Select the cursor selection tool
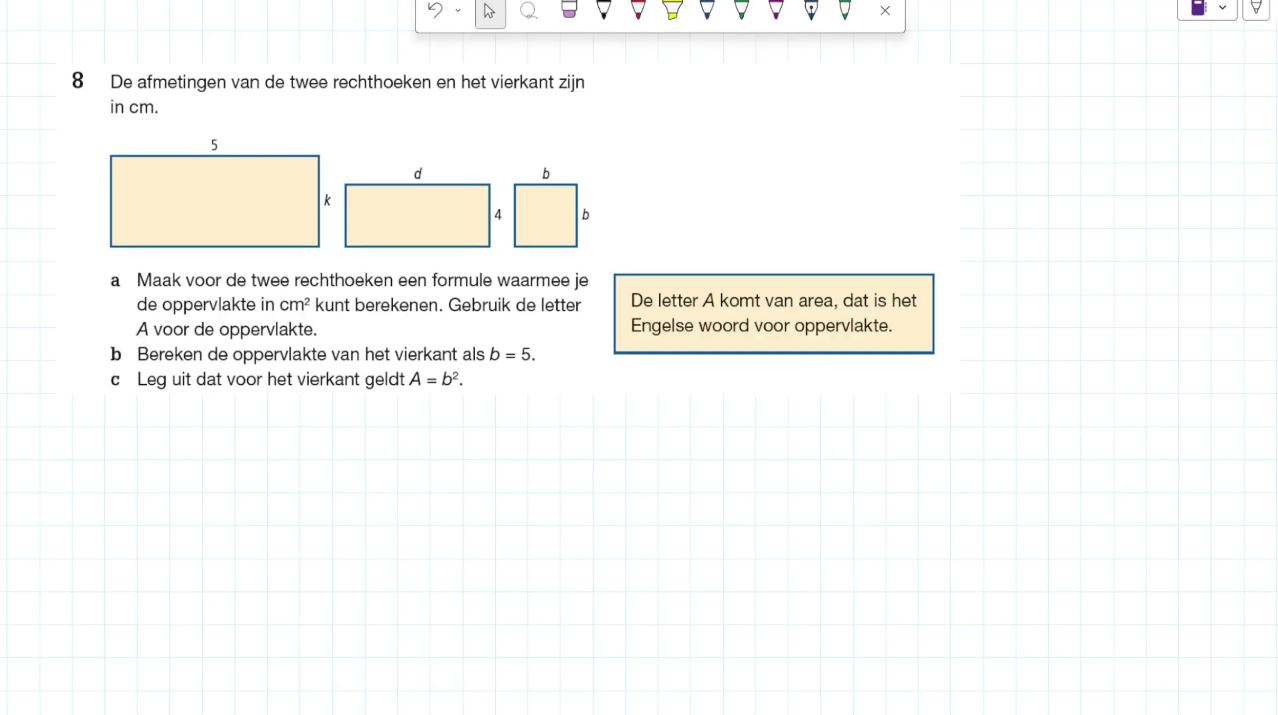The width and height of the screenshot is (1278, 715). pos(489,11)
